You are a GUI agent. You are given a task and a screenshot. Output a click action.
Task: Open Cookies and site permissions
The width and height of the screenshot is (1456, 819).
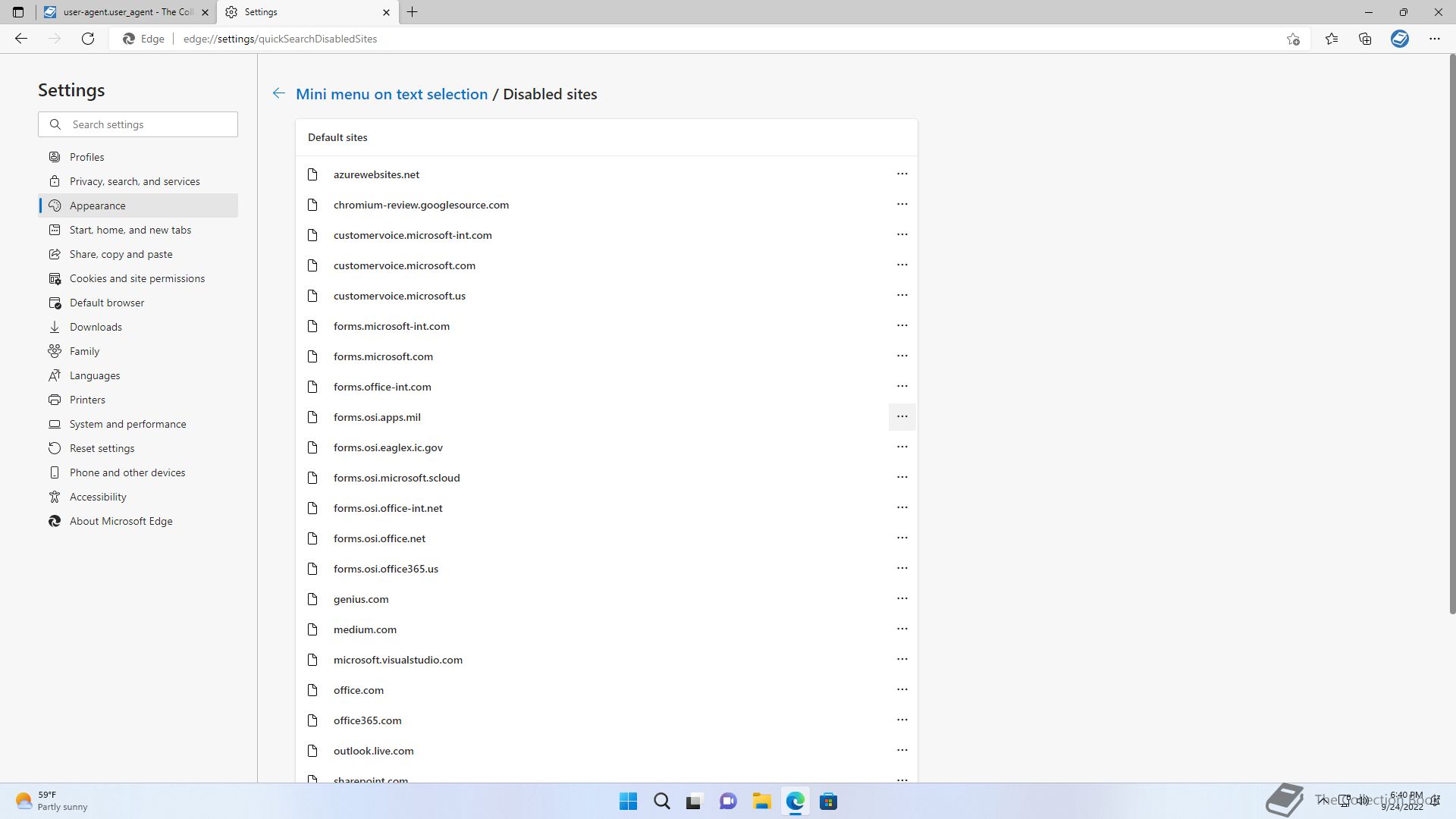coord(138,278)
